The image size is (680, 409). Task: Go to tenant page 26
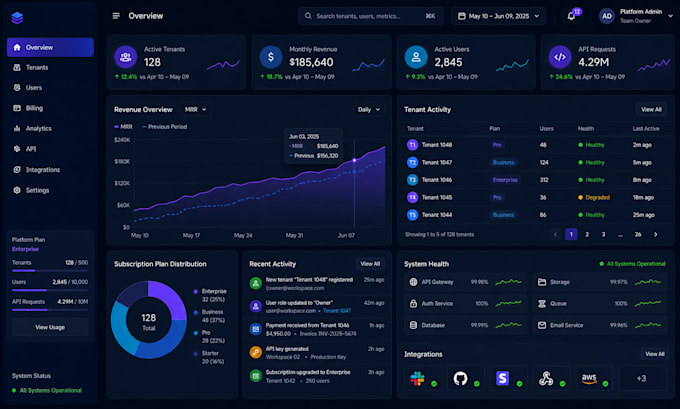[638, 234]
